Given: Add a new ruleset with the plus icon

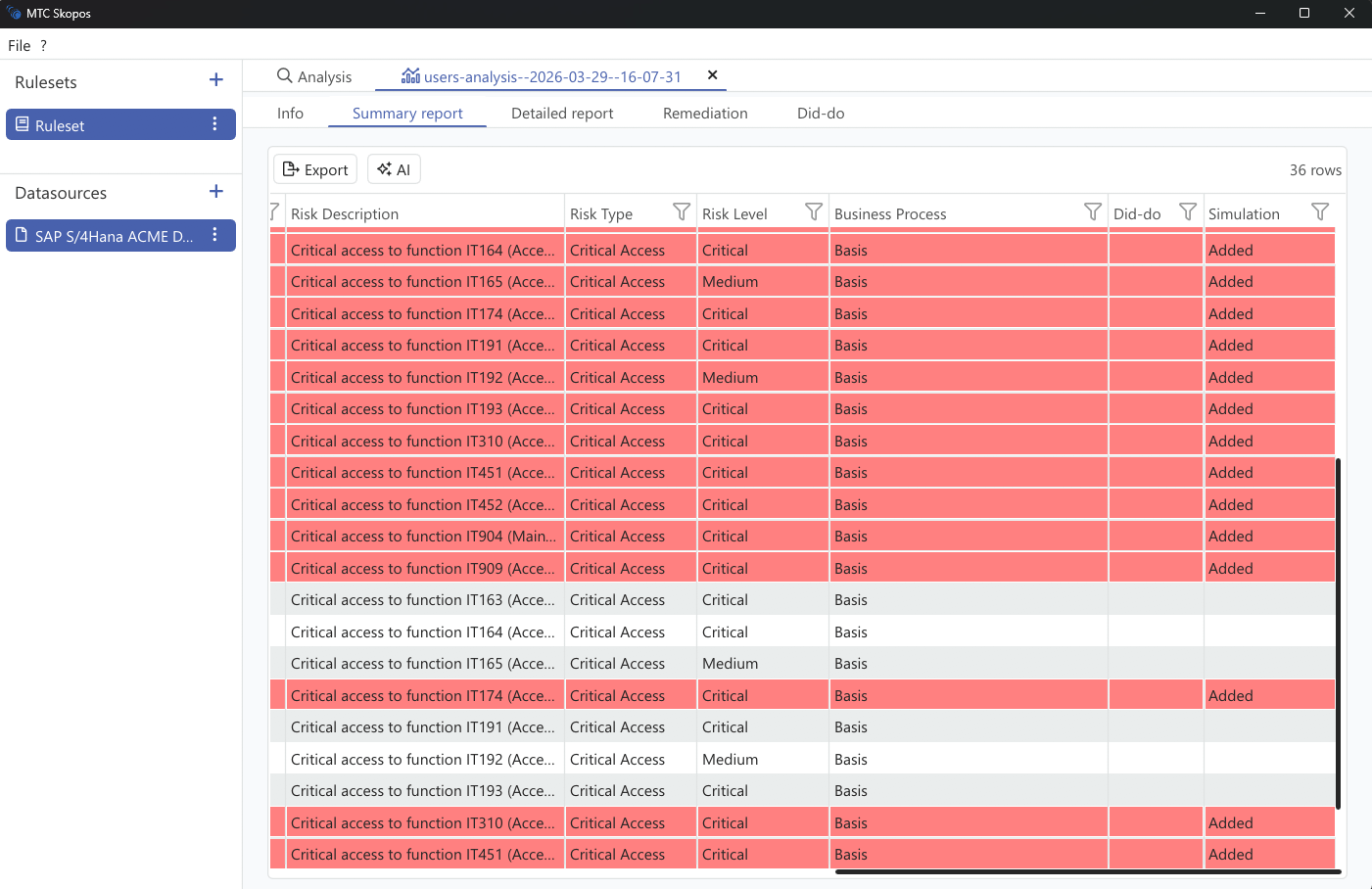Looking at the screenshot, I should [215, 80].
